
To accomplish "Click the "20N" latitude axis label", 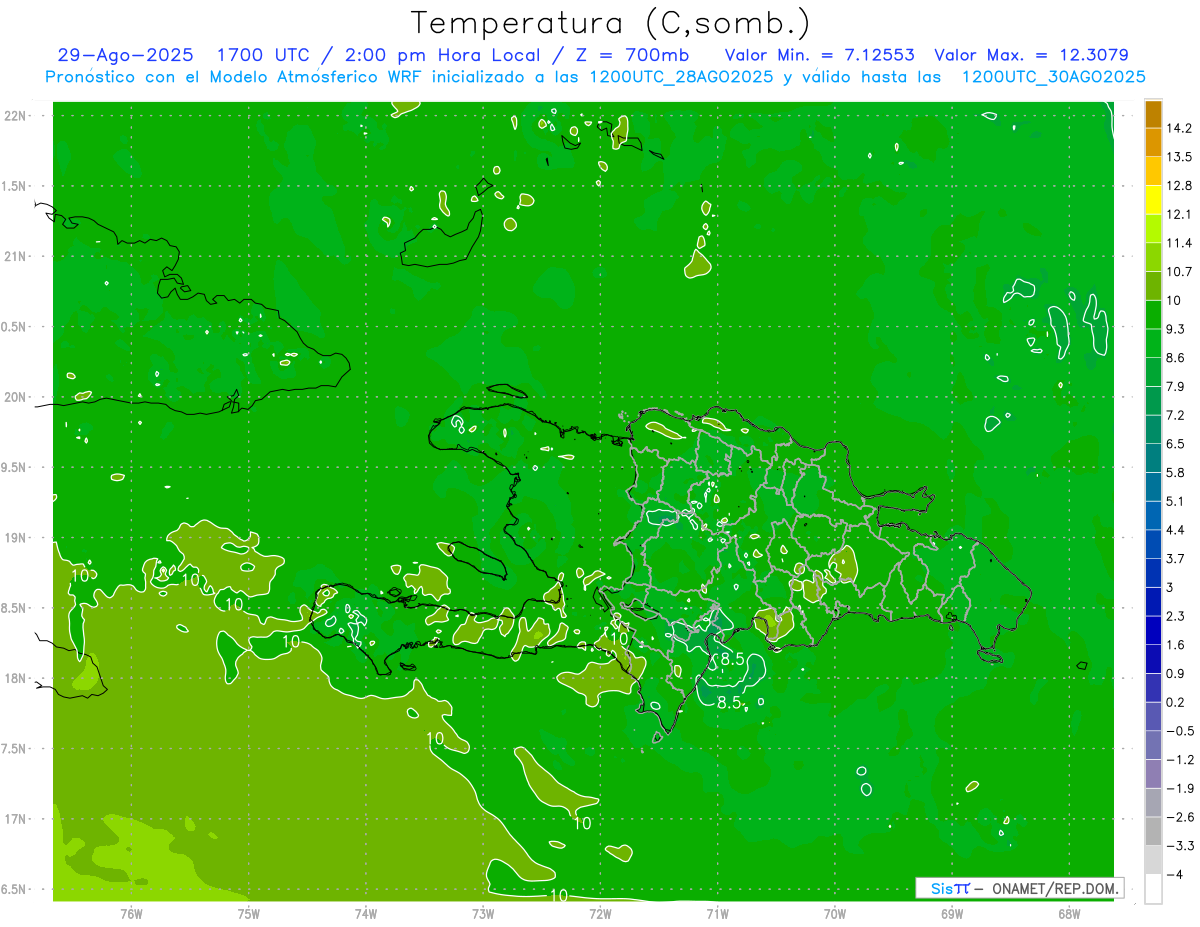I will tap(15, 398).
